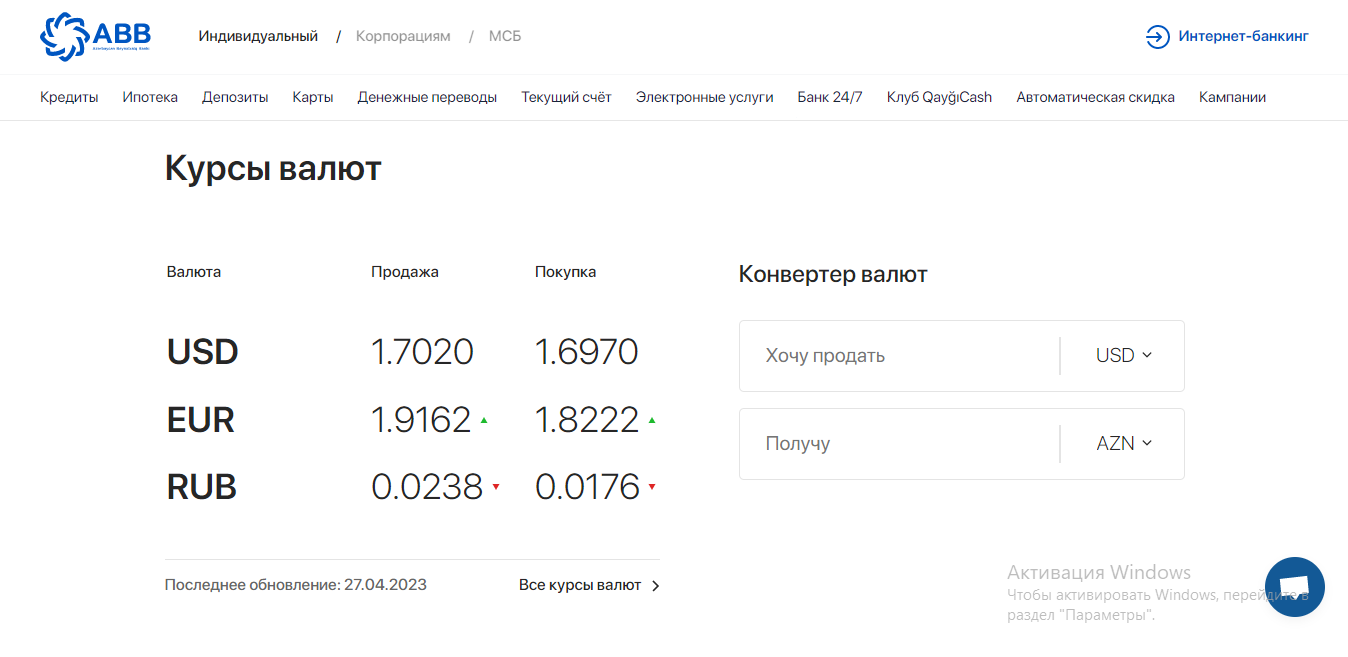
Task: Open the Карты menu item
Action: [313, 98]
